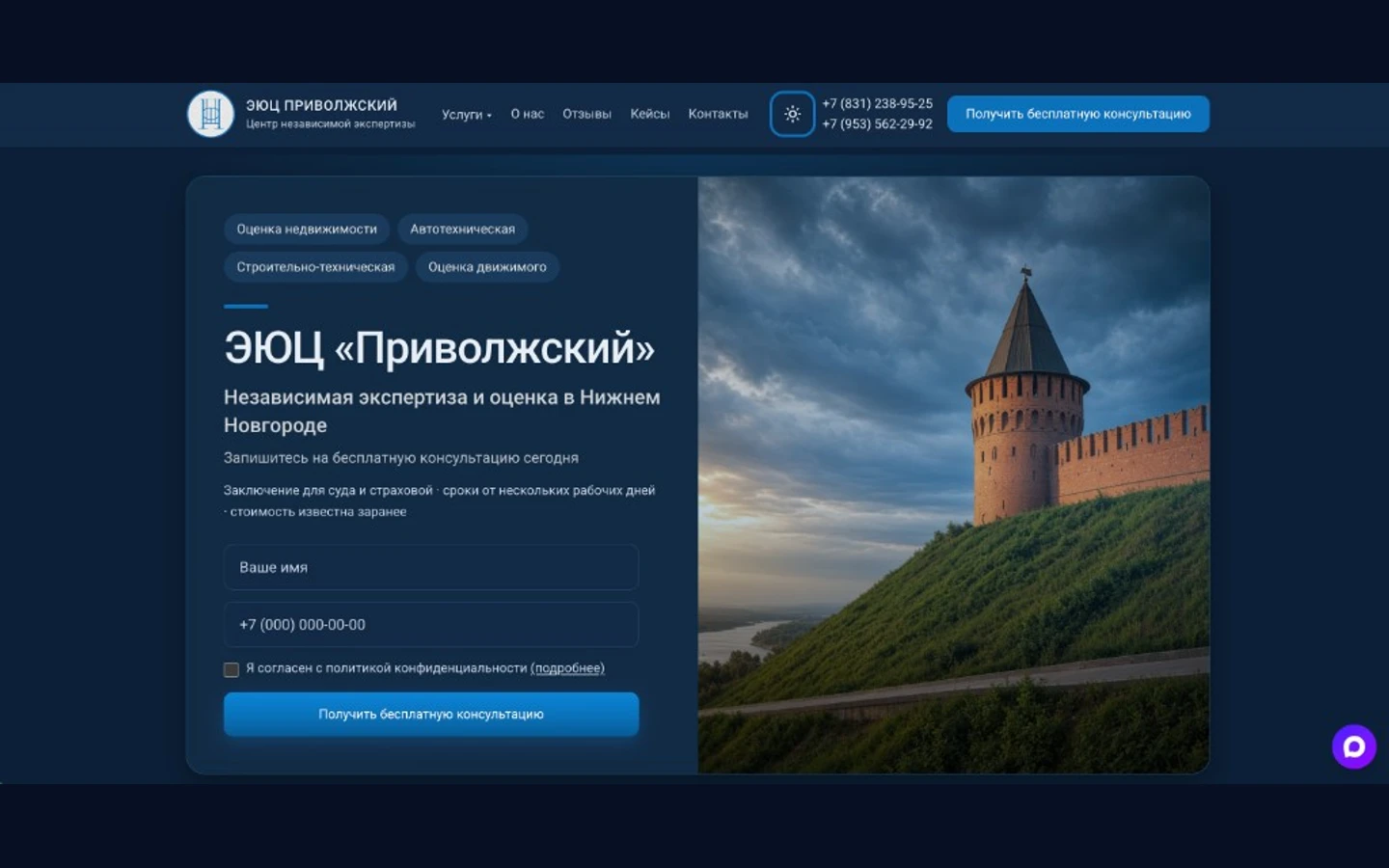Screen dimensions: 1389x868
Task: Focus the Ваше имя input field
Action: [431, 567]
